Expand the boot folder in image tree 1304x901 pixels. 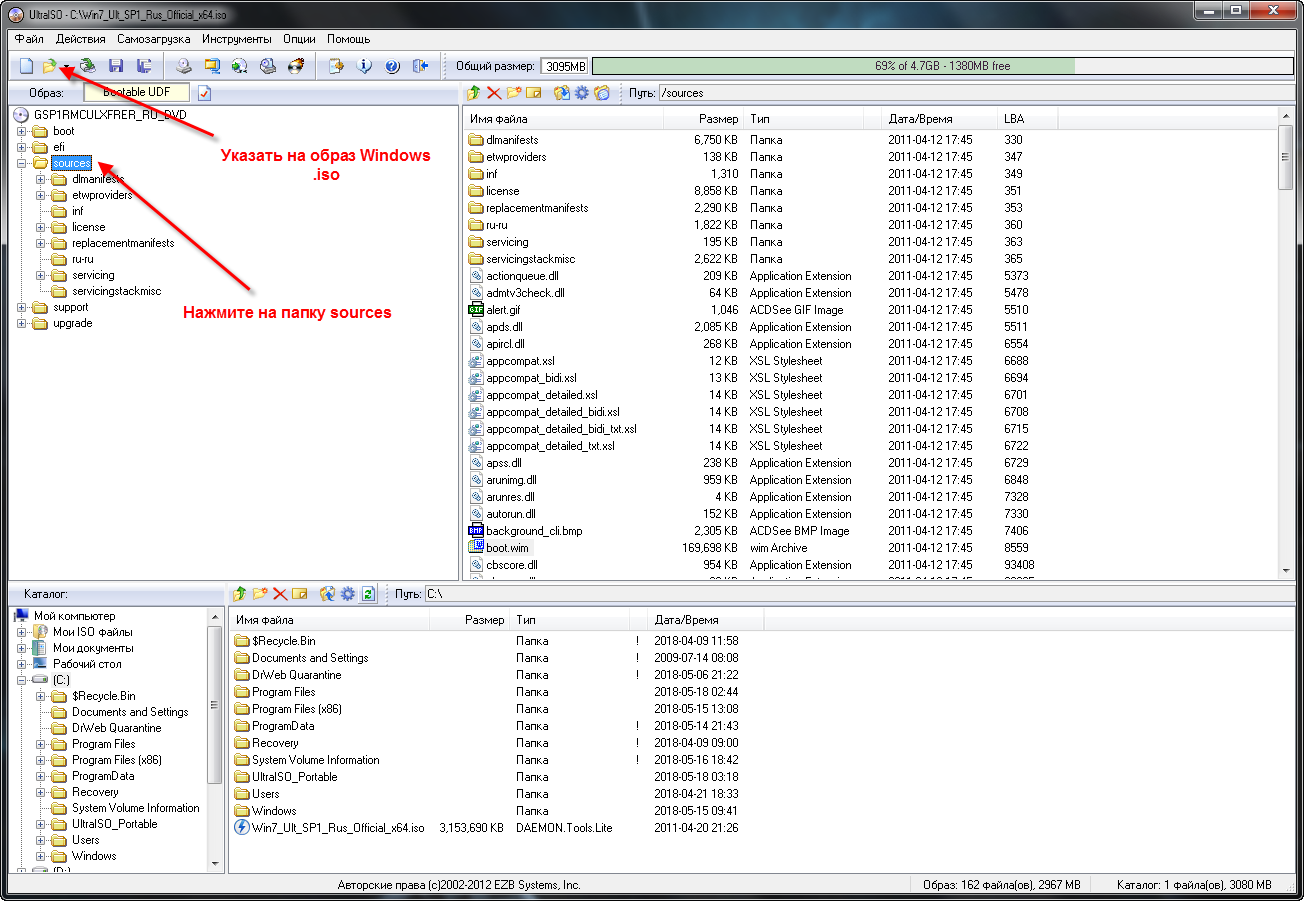pos(21,131)
